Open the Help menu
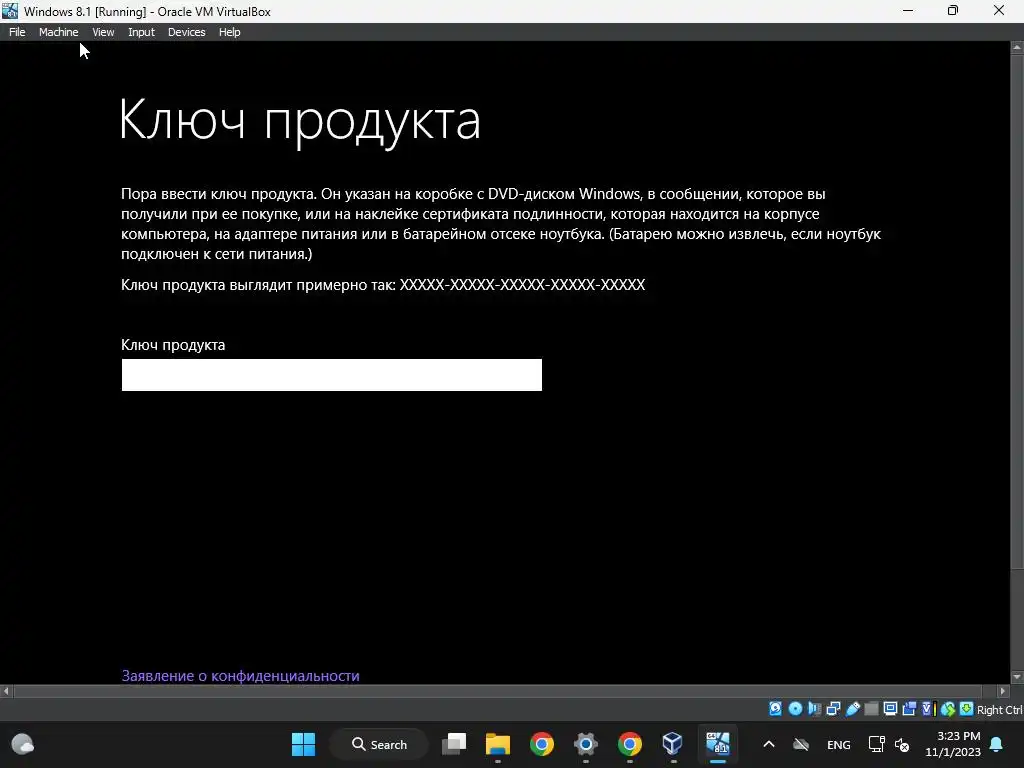Viewport: 1024px width, 768px height. (229, 32)
